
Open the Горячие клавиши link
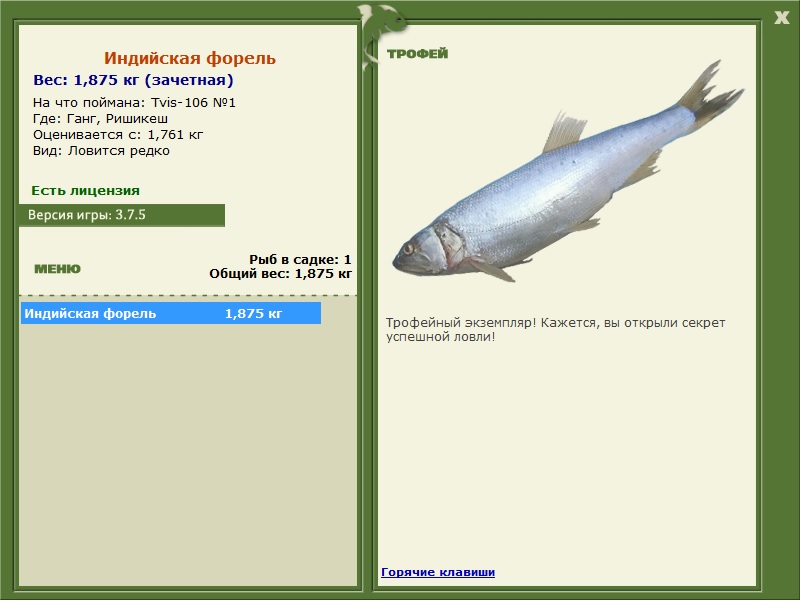tap(438, 572)
